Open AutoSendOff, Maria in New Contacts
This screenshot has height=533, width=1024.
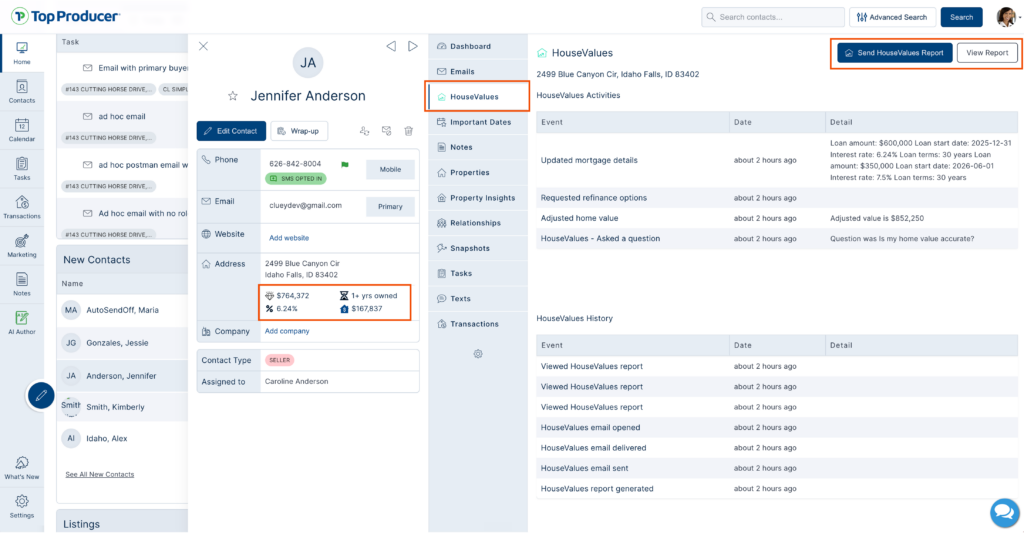122,310
